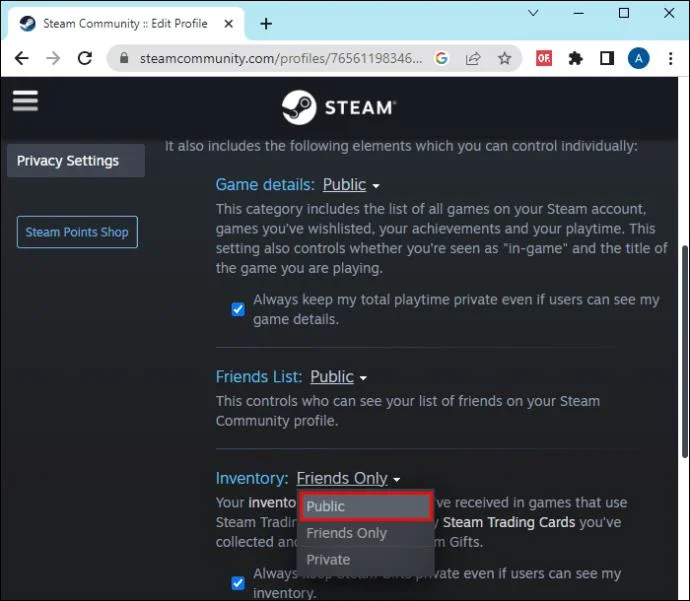This screenshot has width=690, height=601.
Task: Choose Public in the Inventory dropdown
Action: tap(365, 506)
